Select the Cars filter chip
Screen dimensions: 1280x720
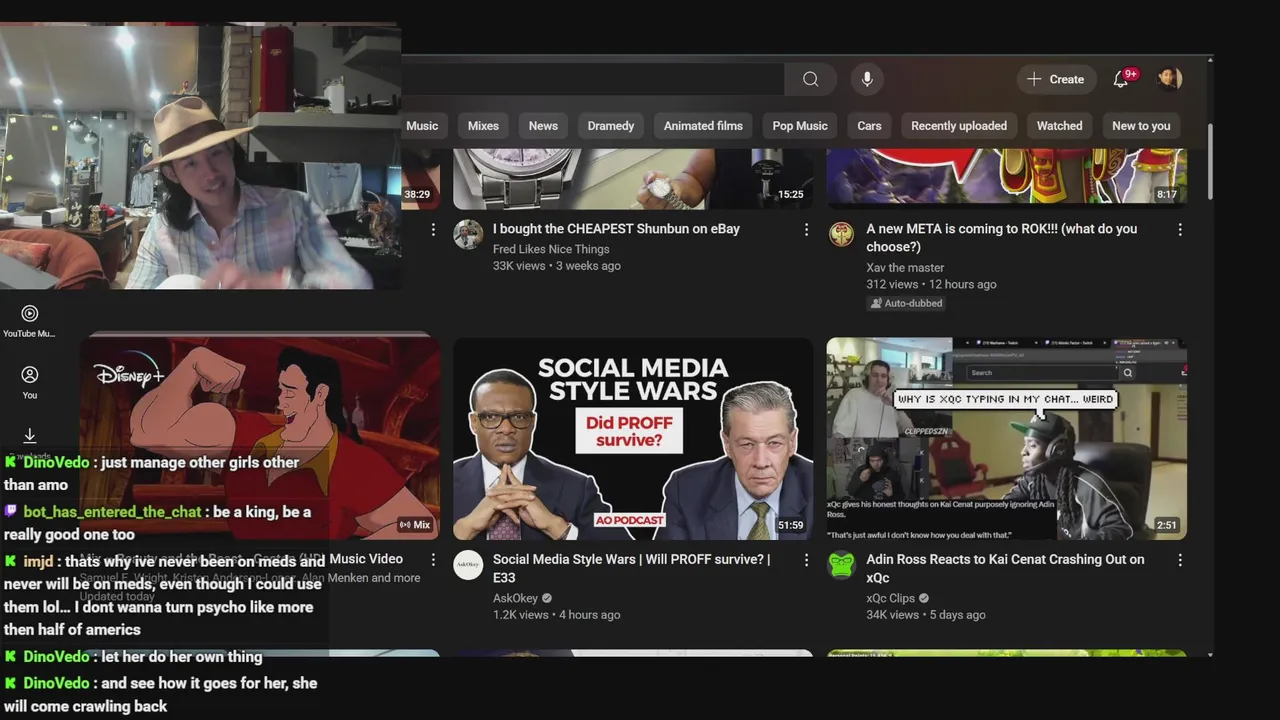click(x=869, y=126)
